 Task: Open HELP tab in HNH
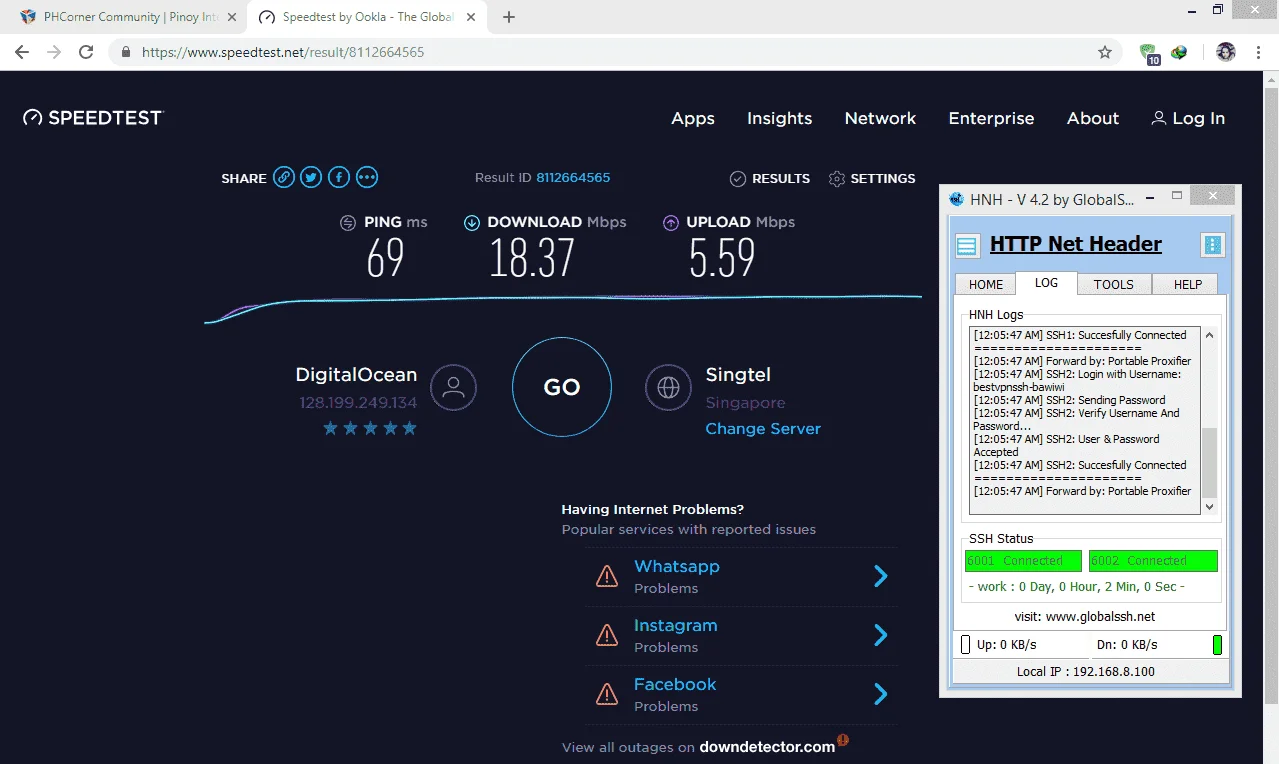pyautogui.click(x=1187, y=284)
